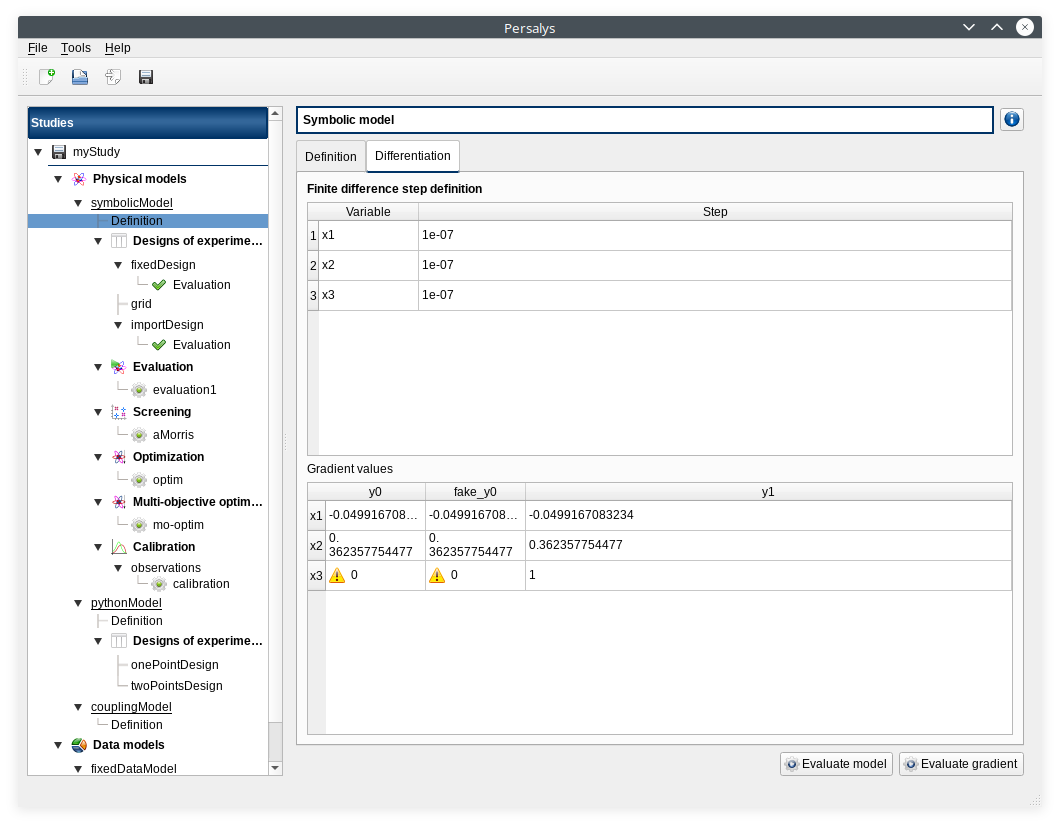Switch to the Definition tab
Screen dimensions: 1060x827
(330, 157)
